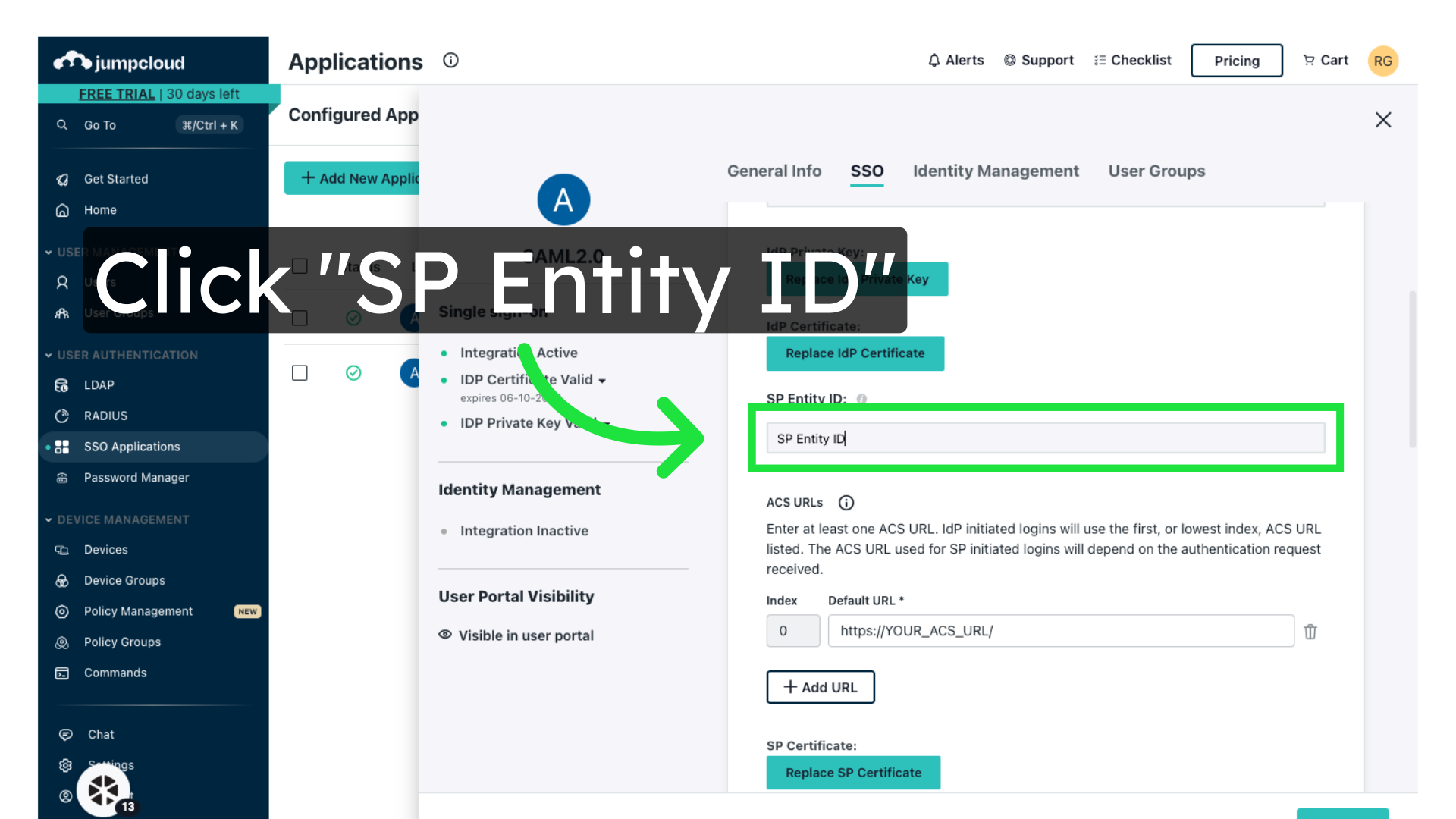Click the Add URL button
Screen dimensions: 1456x819
pyautogui.click(x=820, y=687)
